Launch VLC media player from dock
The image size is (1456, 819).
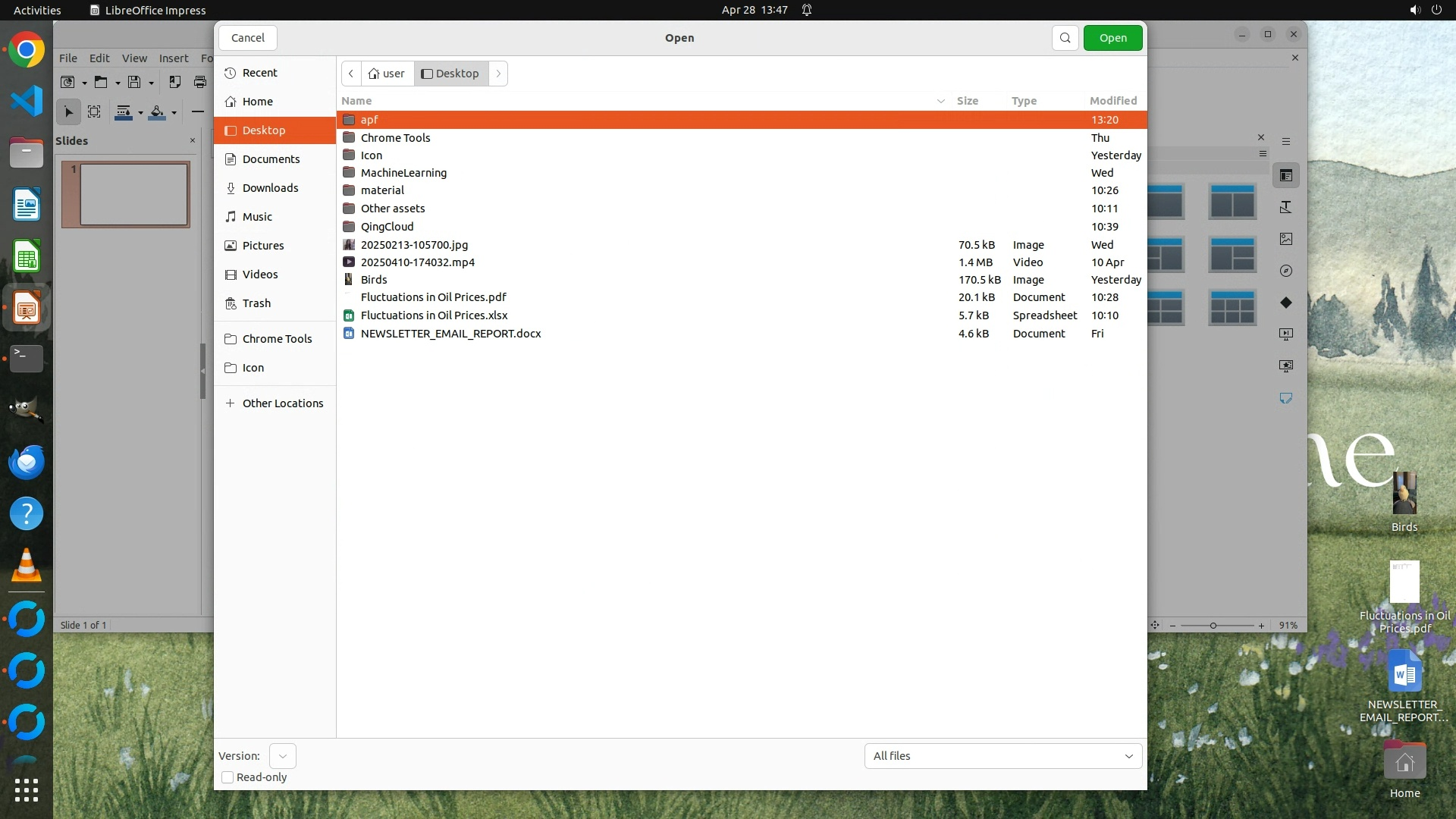(27, 566)
